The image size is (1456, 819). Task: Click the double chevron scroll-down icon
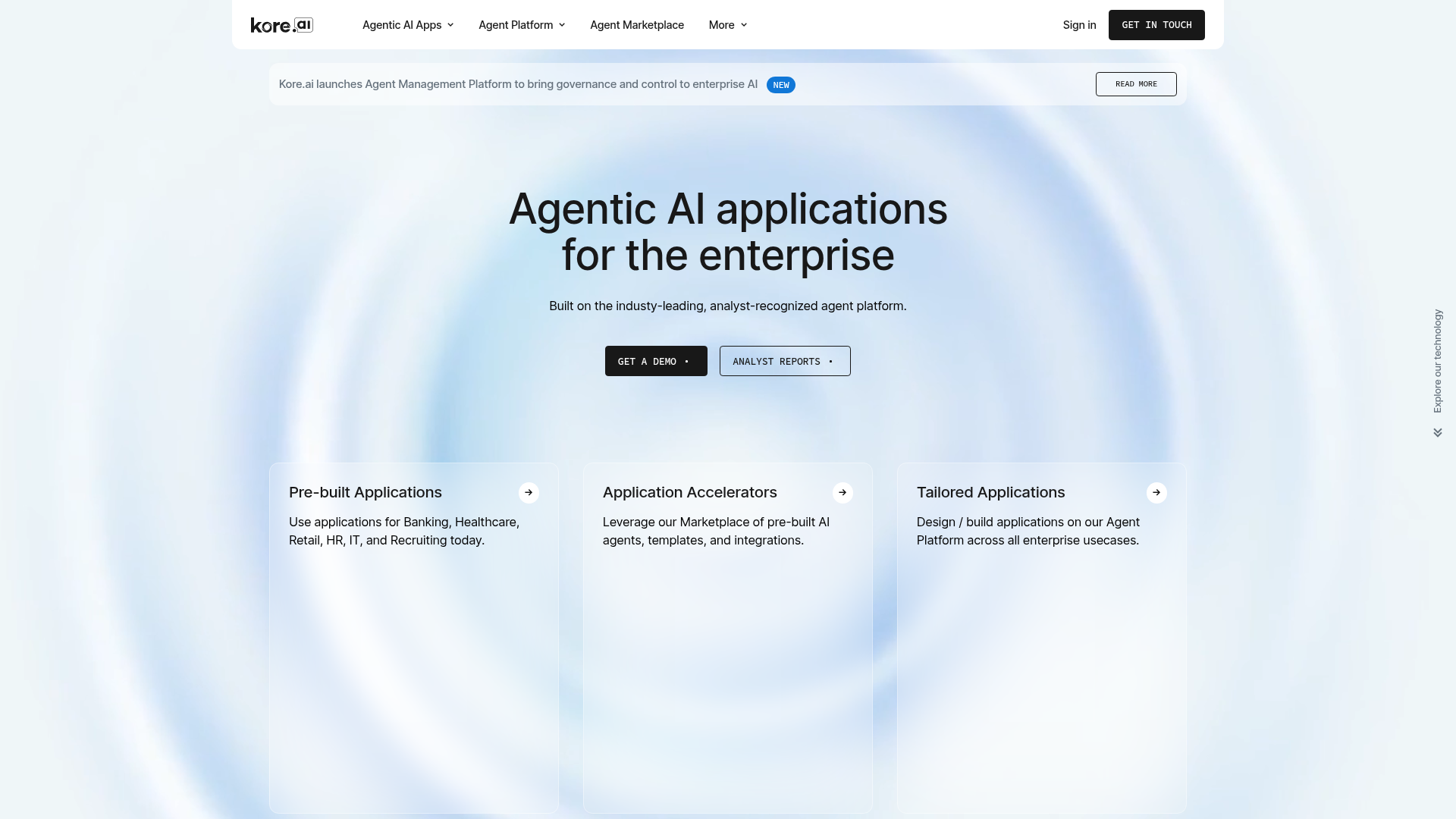1438,433
